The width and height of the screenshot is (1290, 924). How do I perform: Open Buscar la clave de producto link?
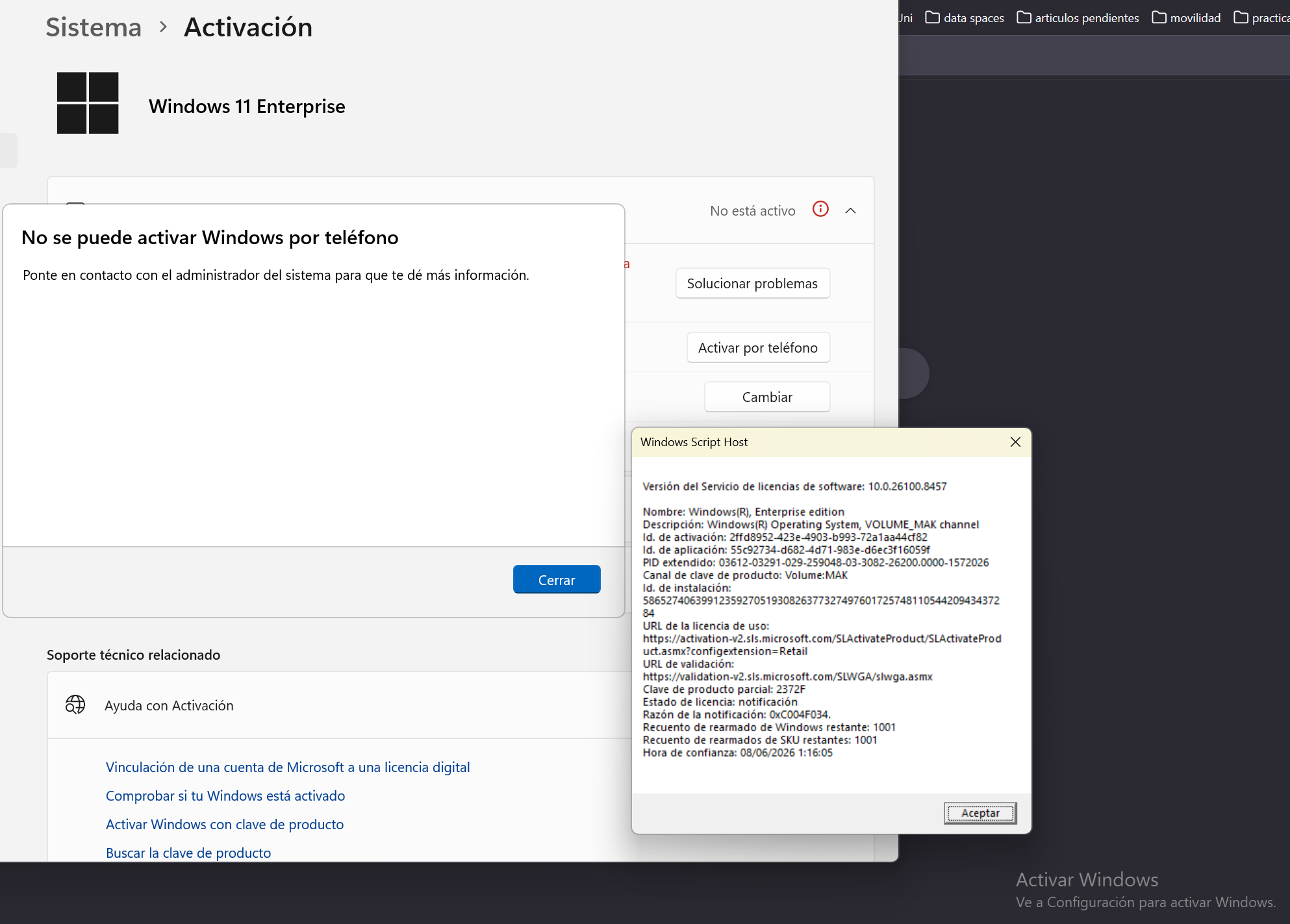tap(188, 853)
